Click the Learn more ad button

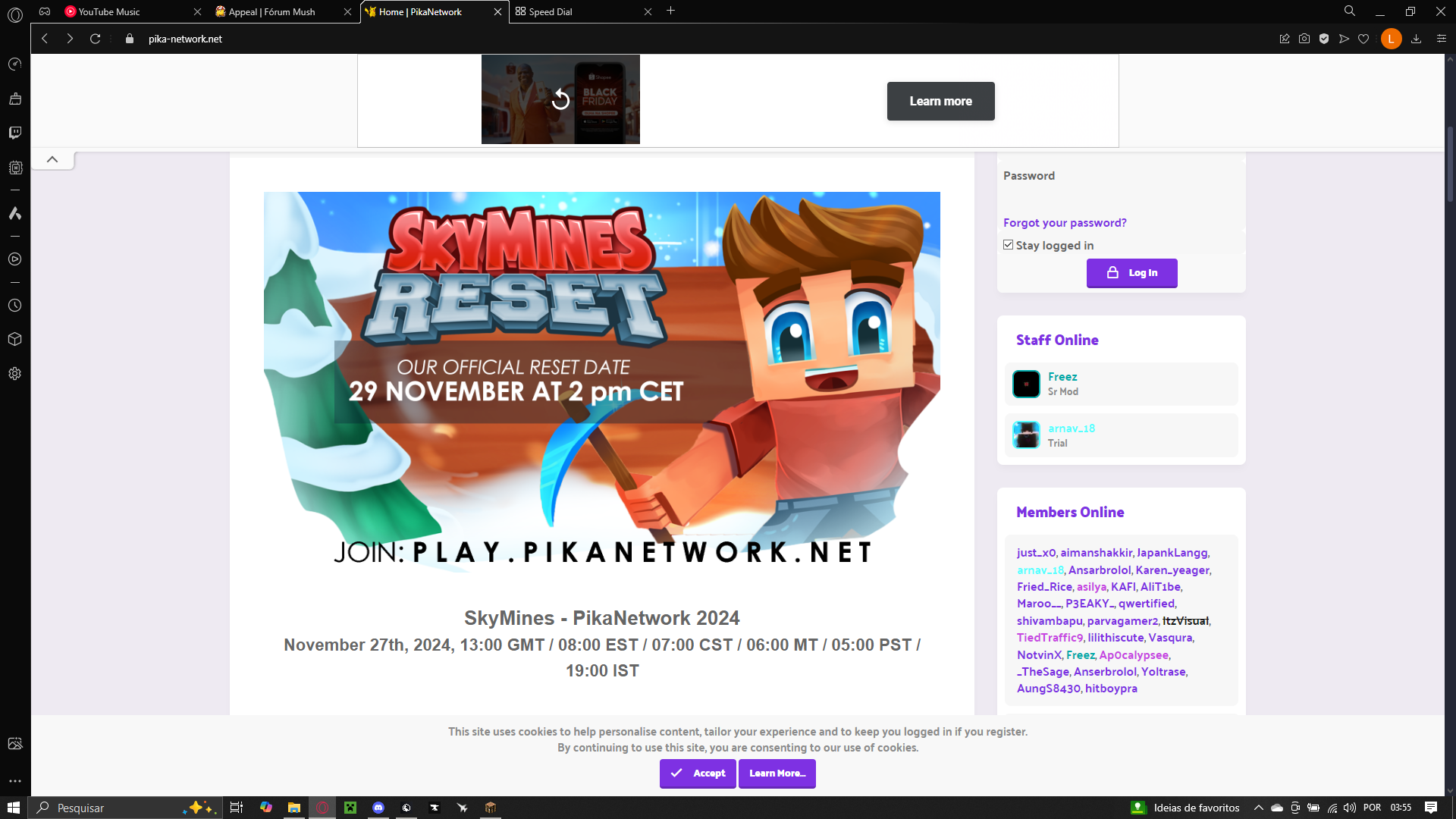pyautogui.click(x=940, y=101)
